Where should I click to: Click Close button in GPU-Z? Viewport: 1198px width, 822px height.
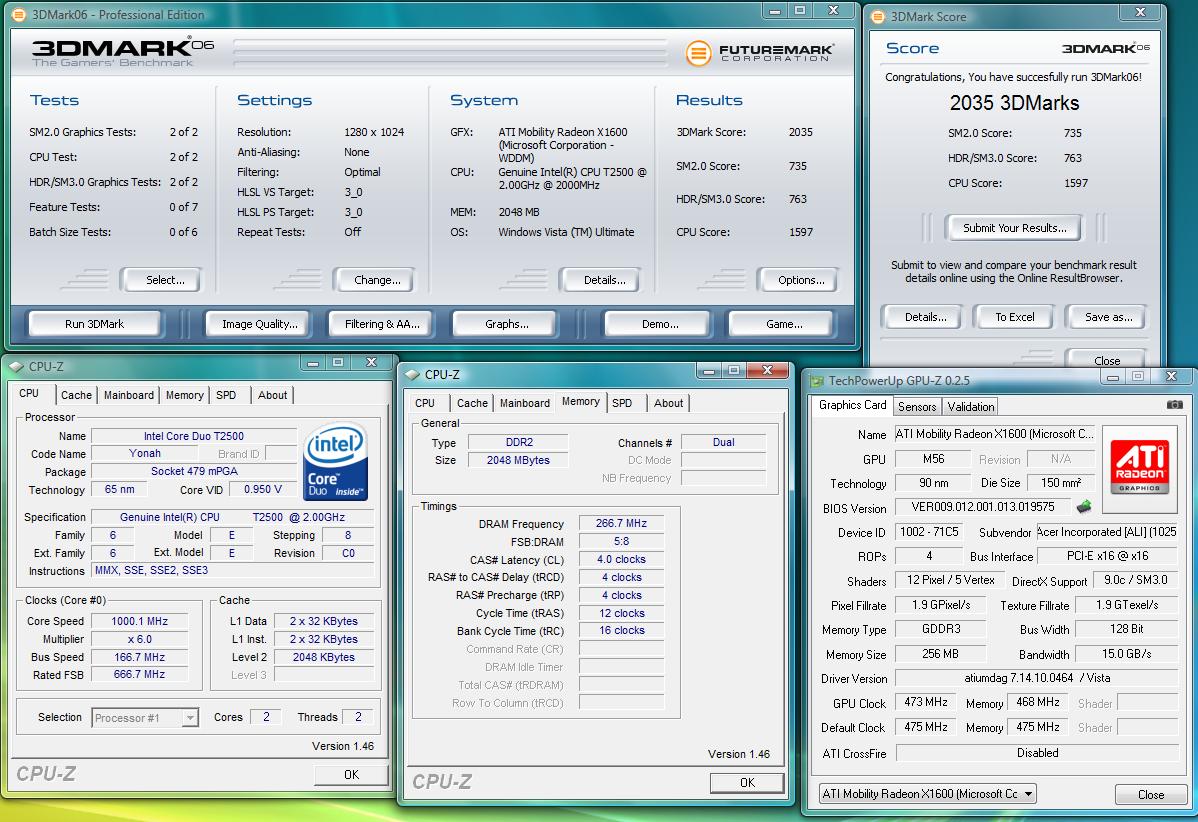point(1151,794)
